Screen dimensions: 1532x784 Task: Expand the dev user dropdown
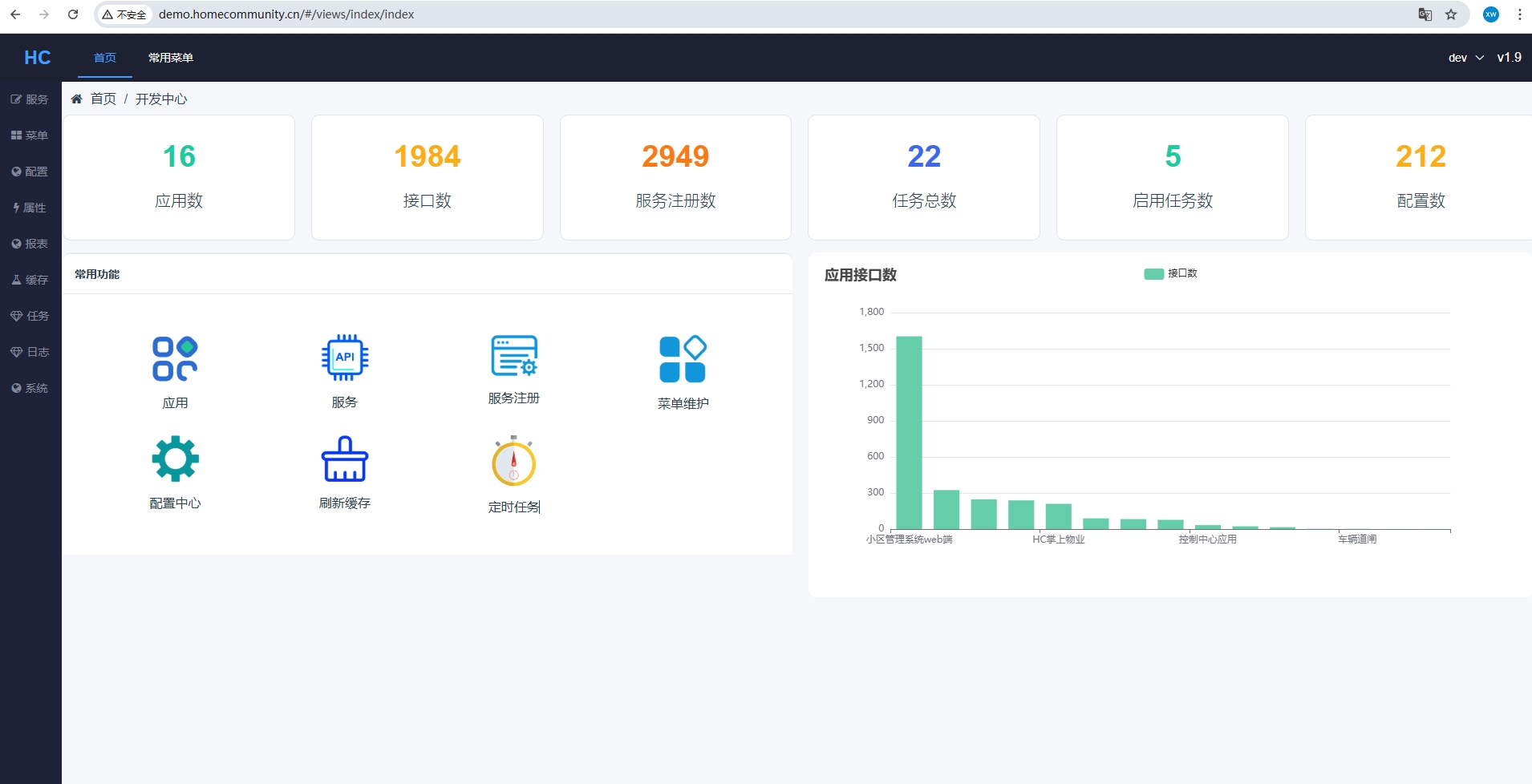(1465, 58)
